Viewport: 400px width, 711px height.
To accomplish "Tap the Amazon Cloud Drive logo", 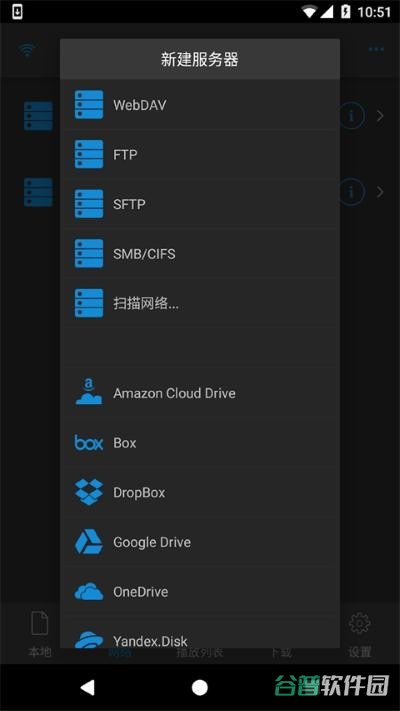I will coord(89,392).
